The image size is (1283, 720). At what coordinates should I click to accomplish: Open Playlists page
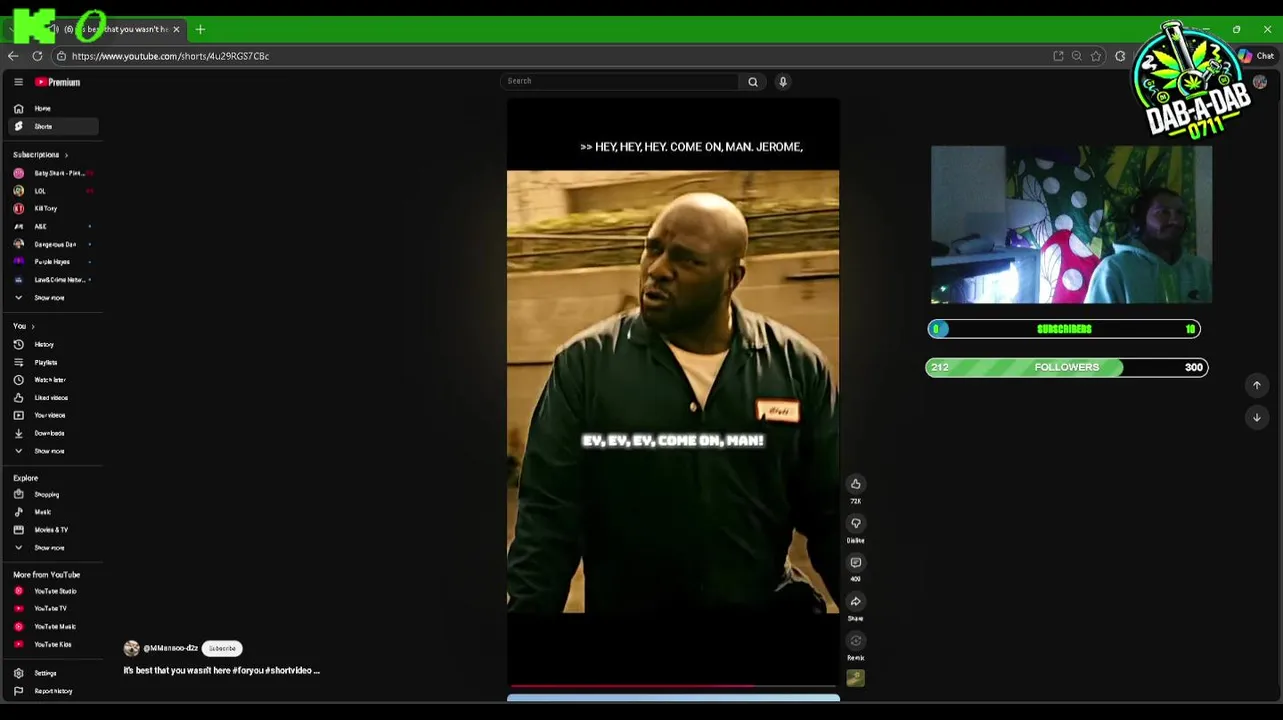pyautogui.click(x=53, y=362)
